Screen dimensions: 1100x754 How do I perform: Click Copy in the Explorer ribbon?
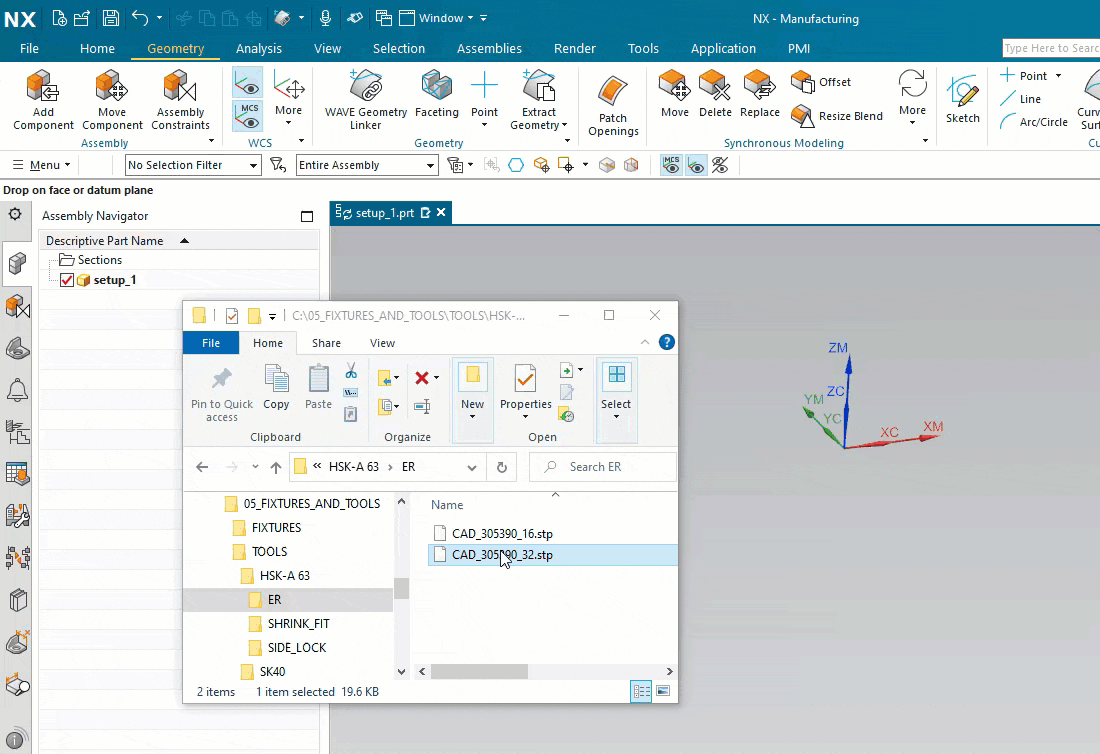coord(276,387)
